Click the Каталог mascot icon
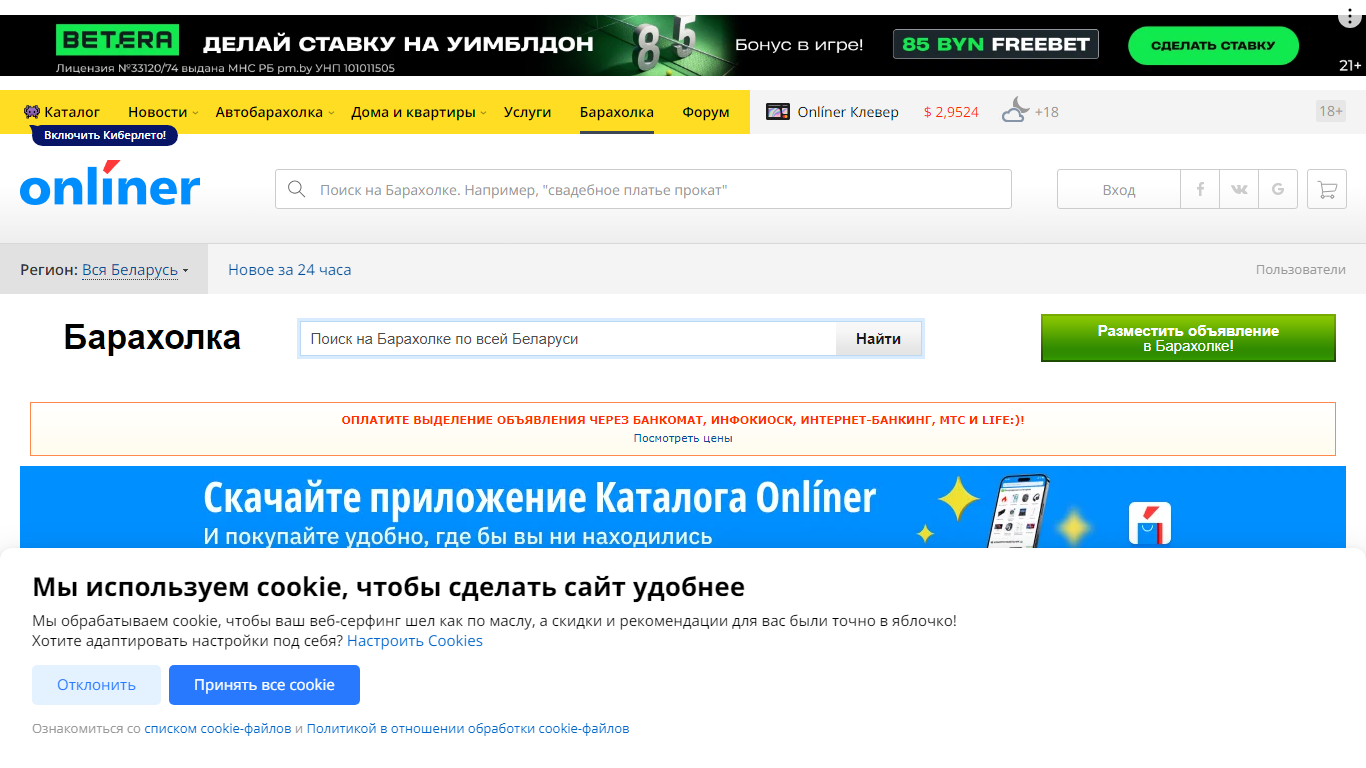 (32, 112)
